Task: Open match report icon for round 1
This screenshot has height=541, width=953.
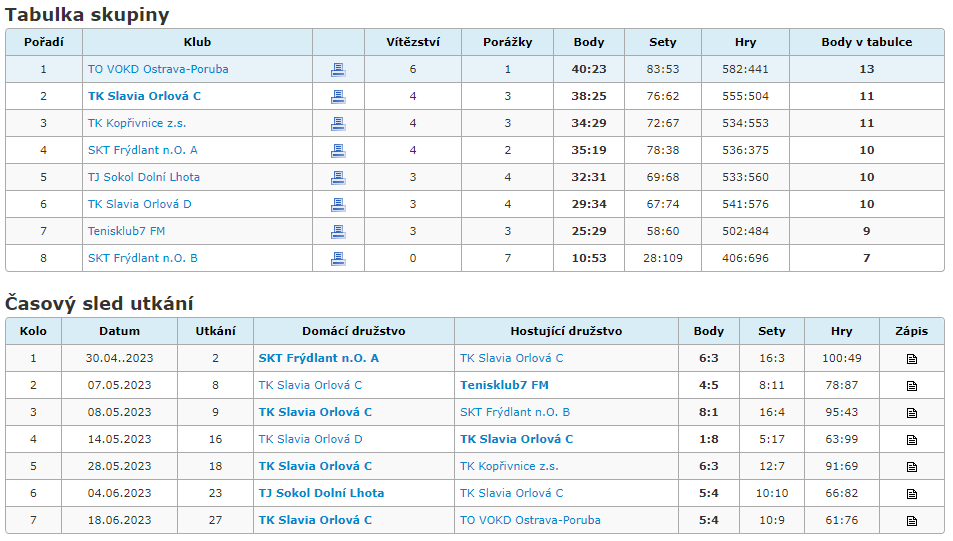Action: (912, 359)
